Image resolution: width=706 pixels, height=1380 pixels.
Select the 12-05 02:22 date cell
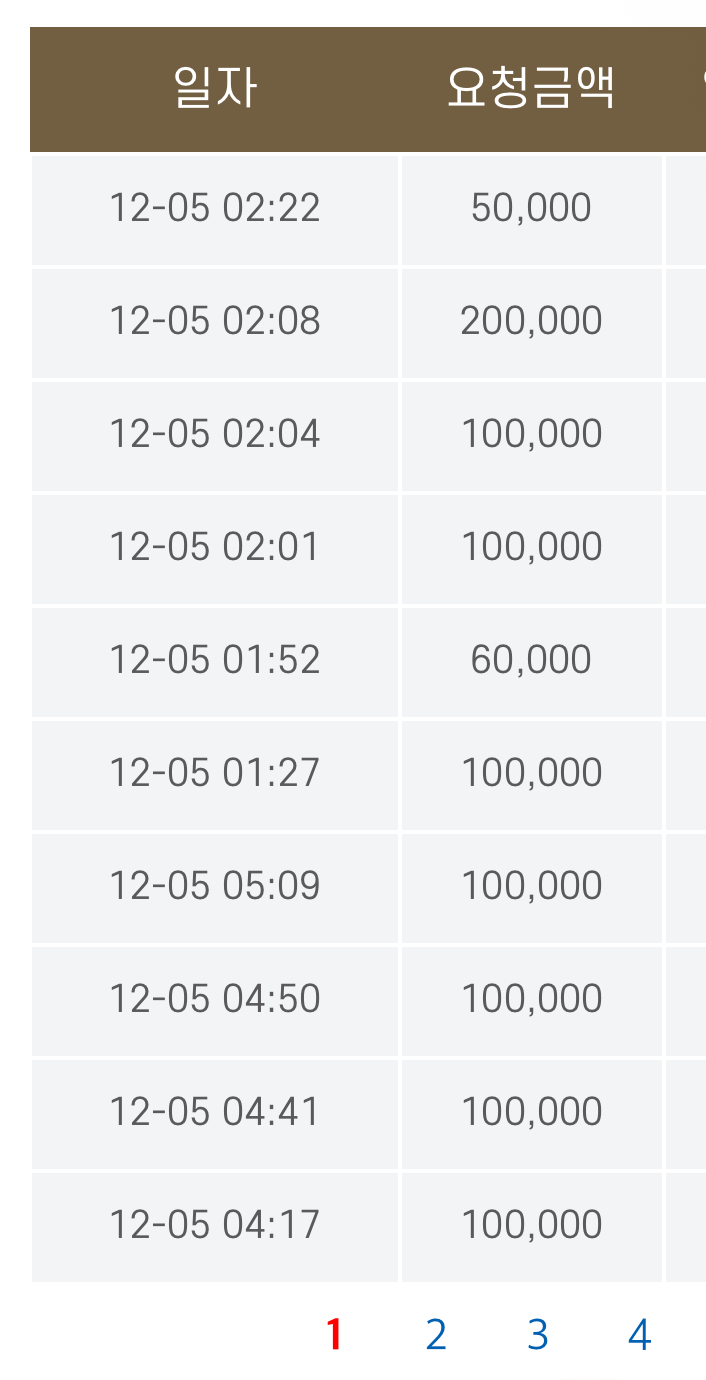click(215, 208)
